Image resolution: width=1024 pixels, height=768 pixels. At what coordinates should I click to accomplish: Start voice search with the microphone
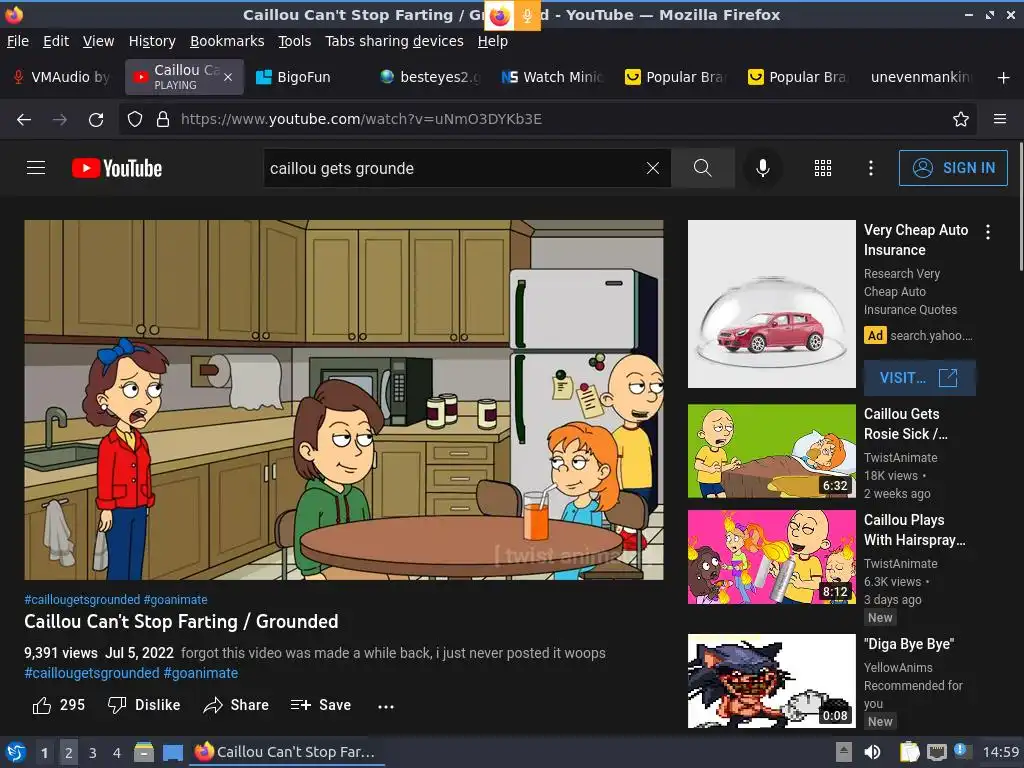(x=762, y=168)
